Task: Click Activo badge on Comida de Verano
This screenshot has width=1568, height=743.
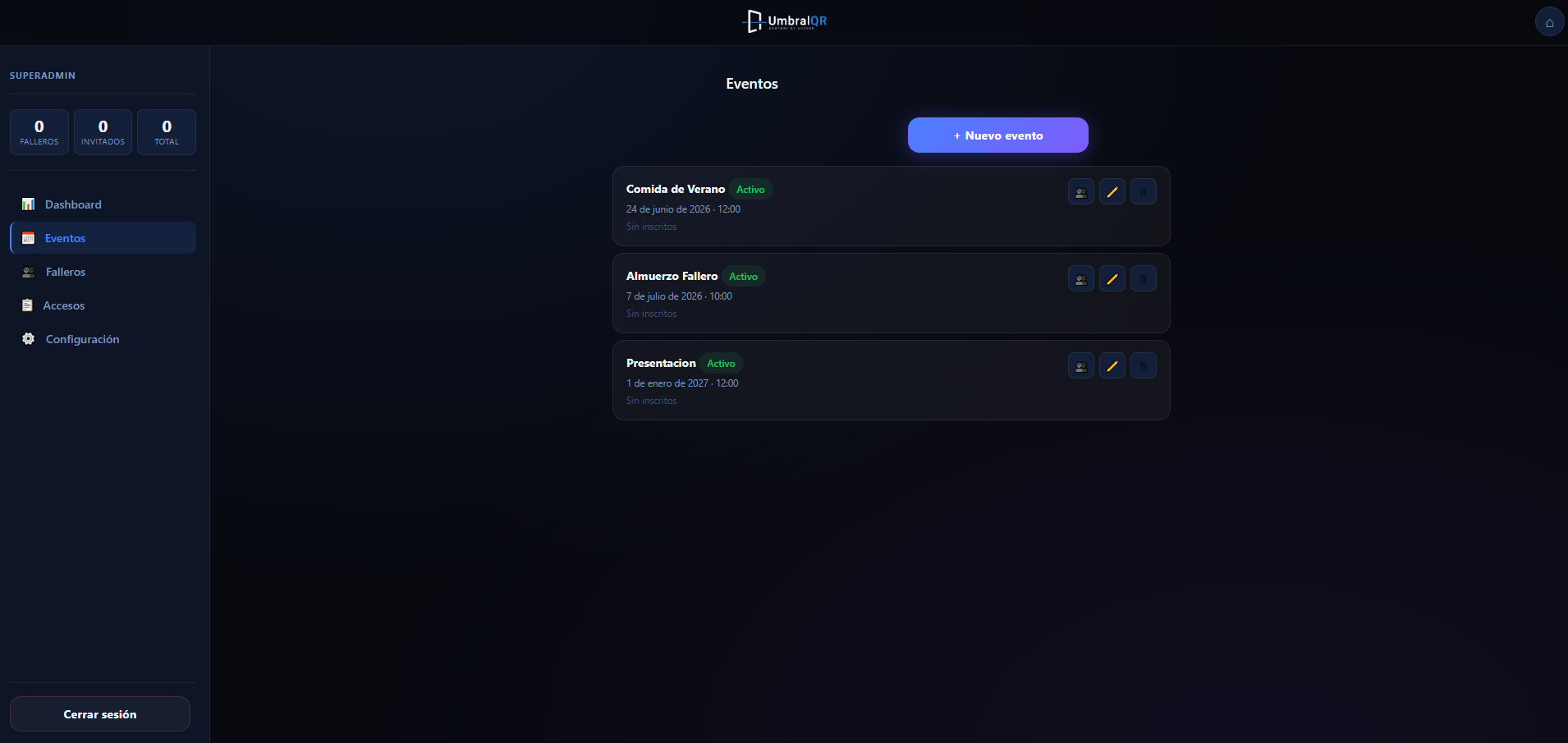Action: tap(750, 190)
